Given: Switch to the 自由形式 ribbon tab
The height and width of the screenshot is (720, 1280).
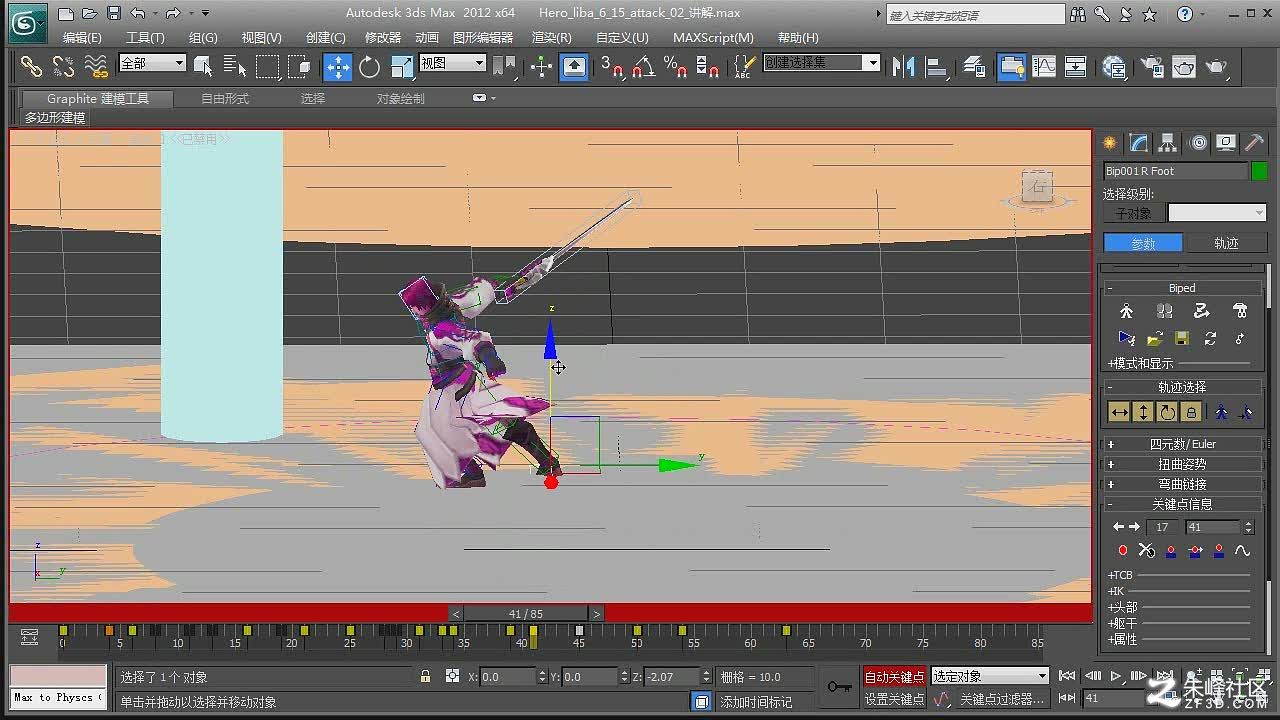Looking at the screenshot, I should pyautogui.click(x=225, y=98).
